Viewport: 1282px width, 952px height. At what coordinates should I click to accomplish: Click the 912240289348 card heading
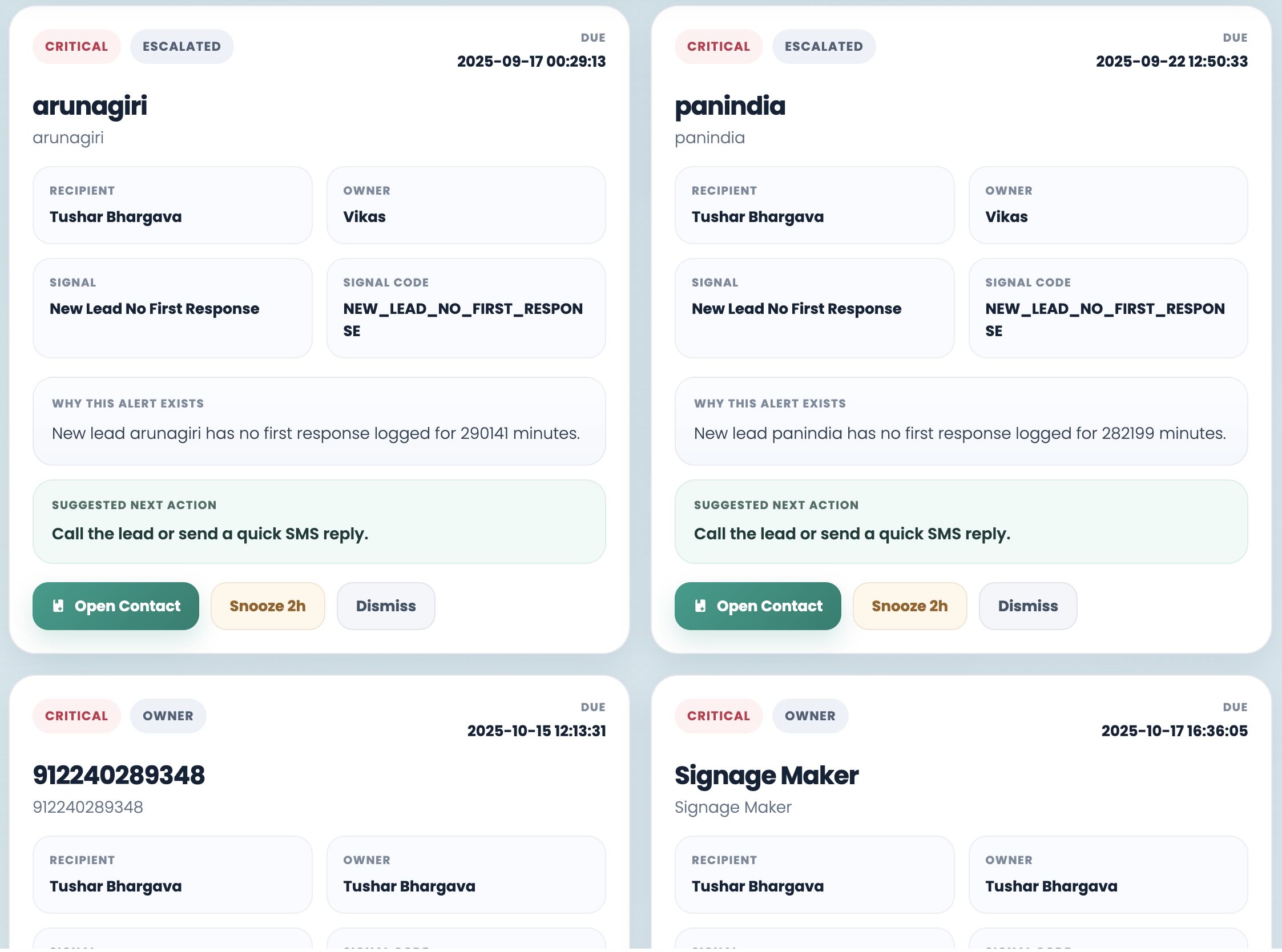click(119, 776)
